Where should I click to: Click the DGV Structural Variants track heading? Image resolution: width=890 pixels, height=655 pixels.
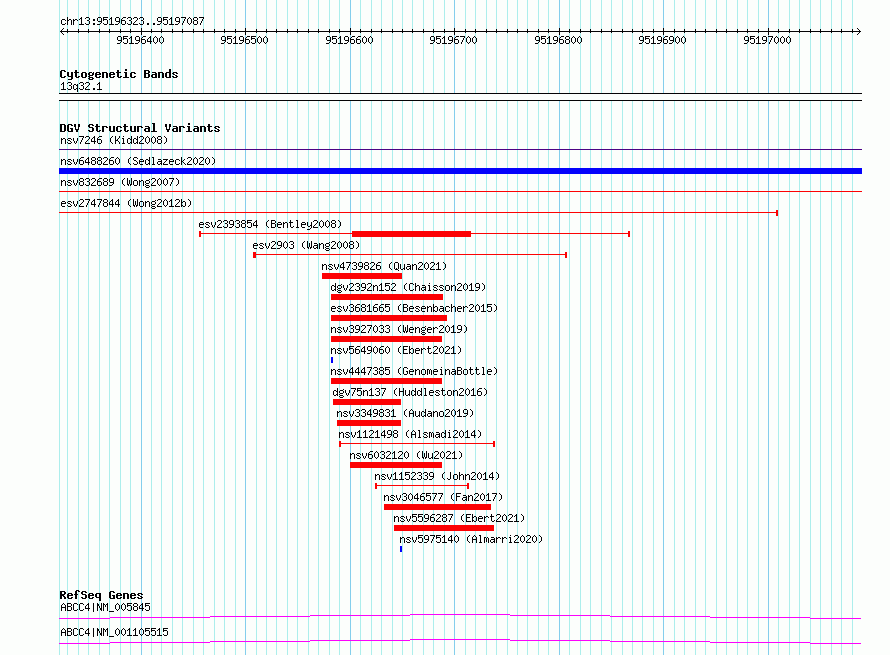[140, 128]
